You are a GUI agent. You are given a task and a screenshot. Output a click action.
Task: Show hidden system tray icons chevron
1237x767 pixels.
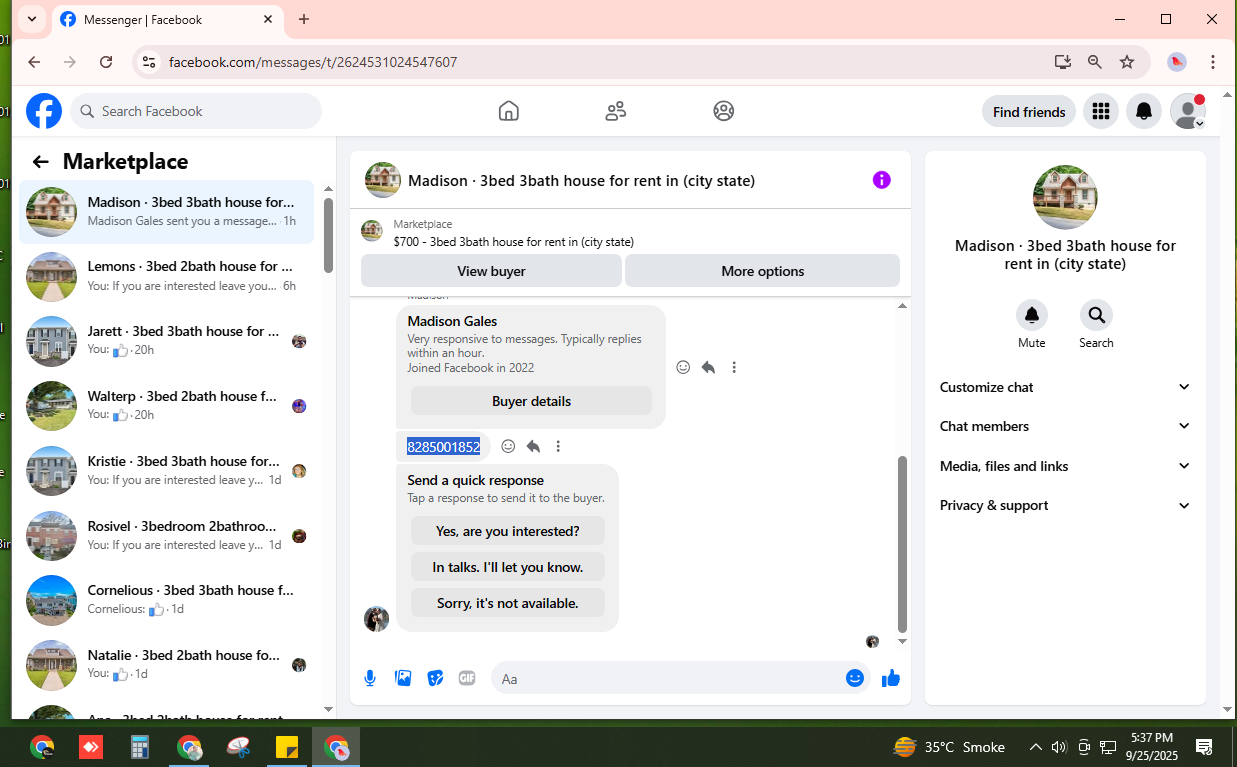[x=1036, y=747]
